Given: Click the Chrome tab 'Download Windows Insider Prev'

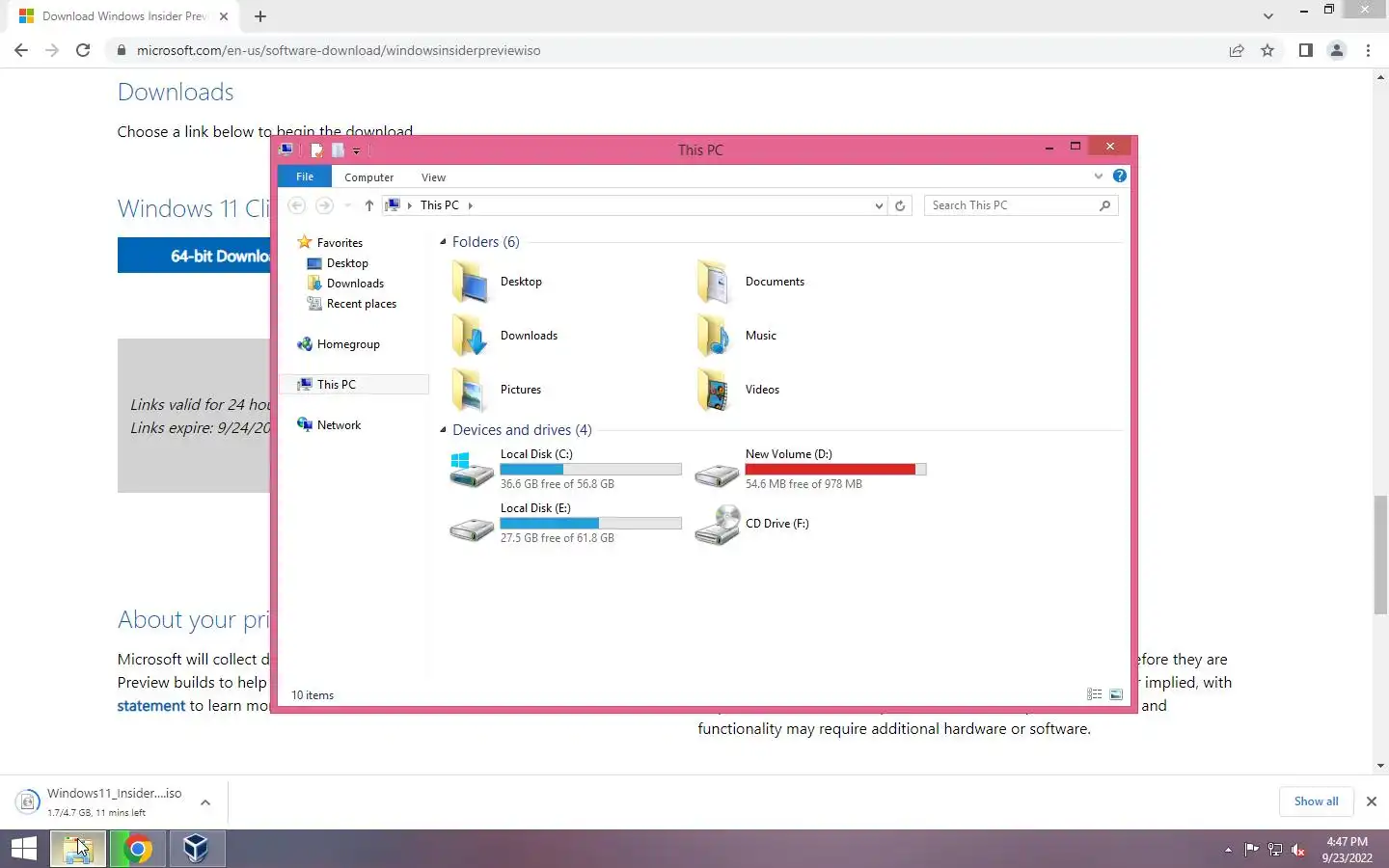Looking at the screenshot, I should tap(123, 16).
